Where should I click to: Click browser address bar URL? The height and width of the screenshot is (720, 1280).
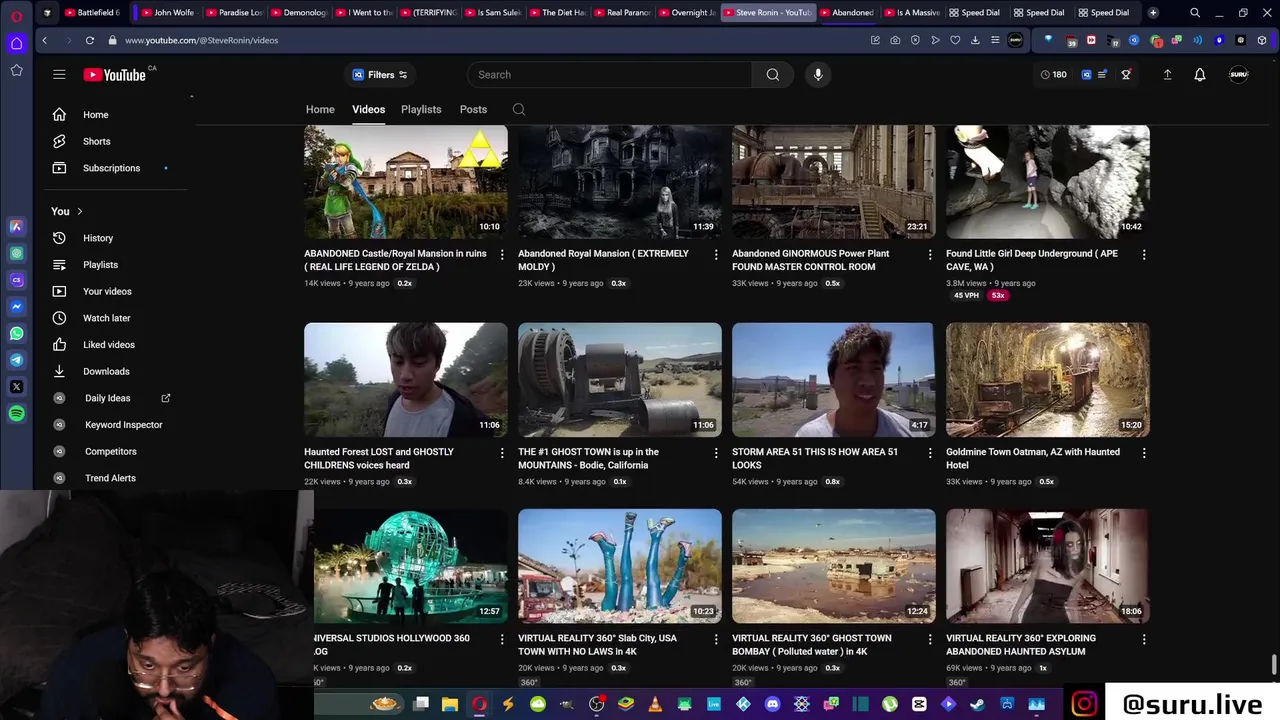click(201, 40)
